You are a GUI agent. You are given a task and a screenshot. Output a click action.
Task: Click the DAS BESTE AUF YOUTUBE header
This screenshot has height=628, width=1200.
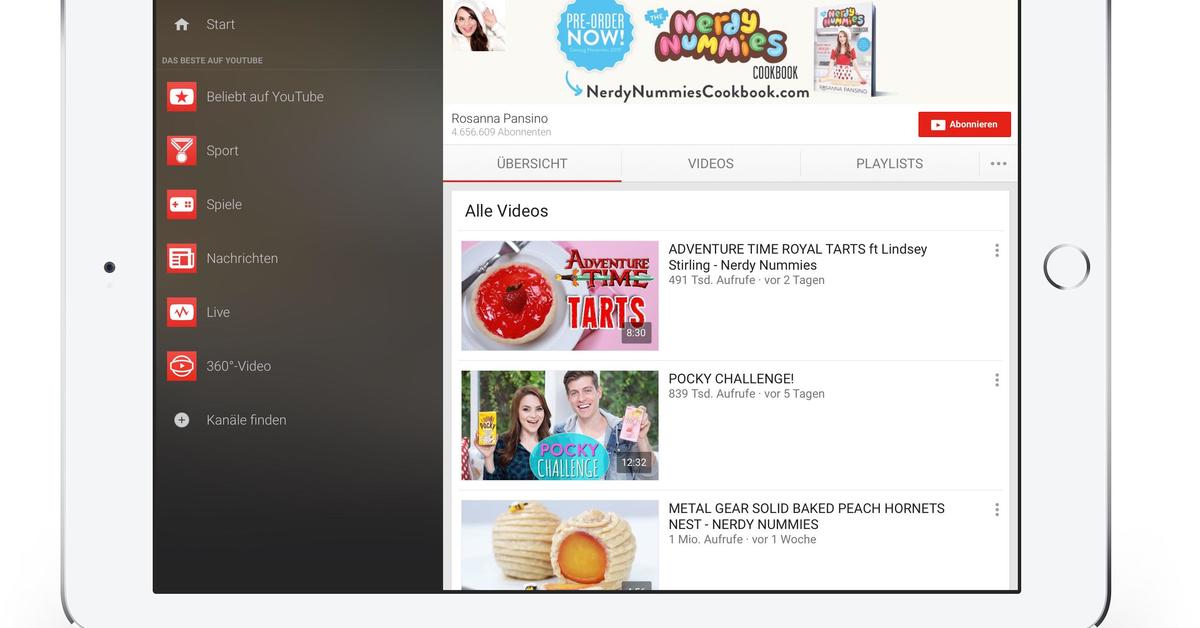point(212,61)
